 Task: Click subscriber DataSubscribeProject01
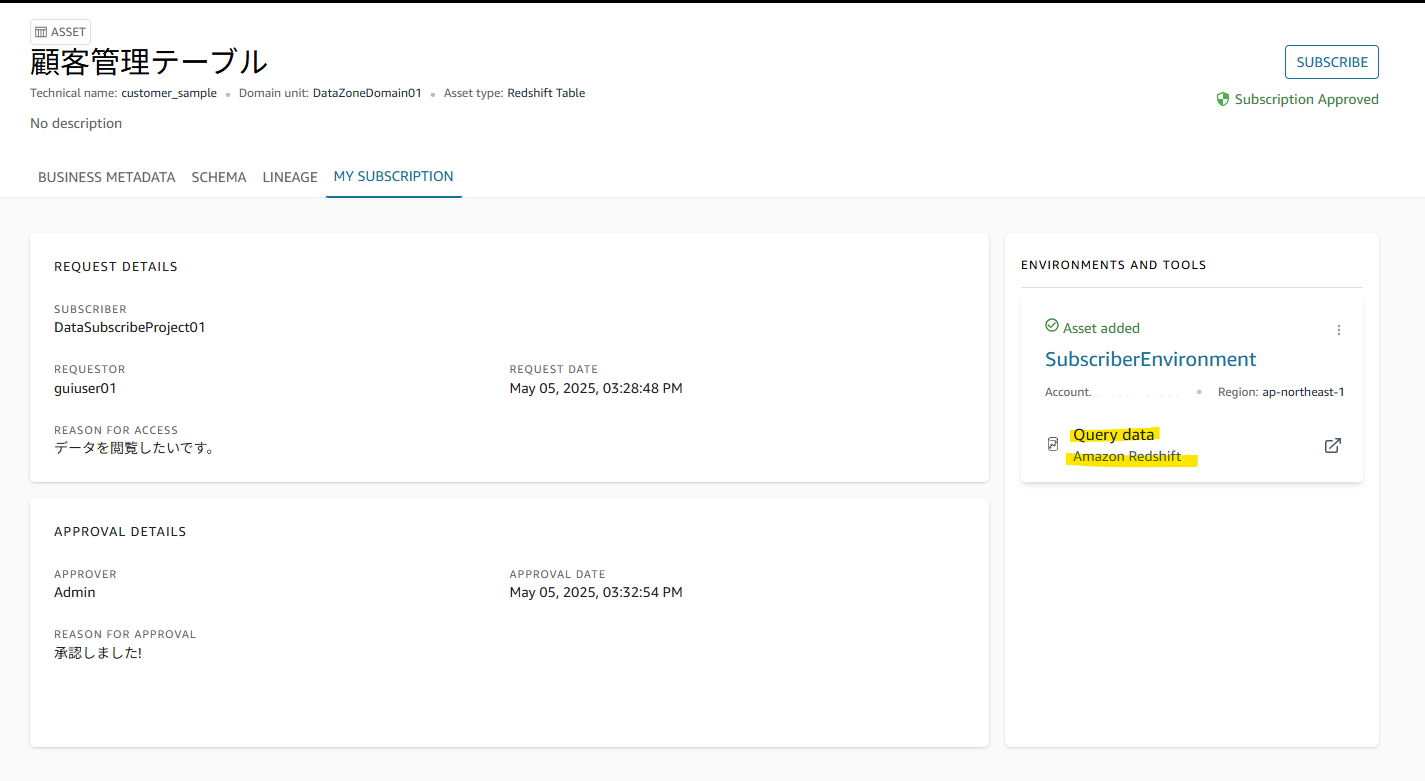point(130,327)
